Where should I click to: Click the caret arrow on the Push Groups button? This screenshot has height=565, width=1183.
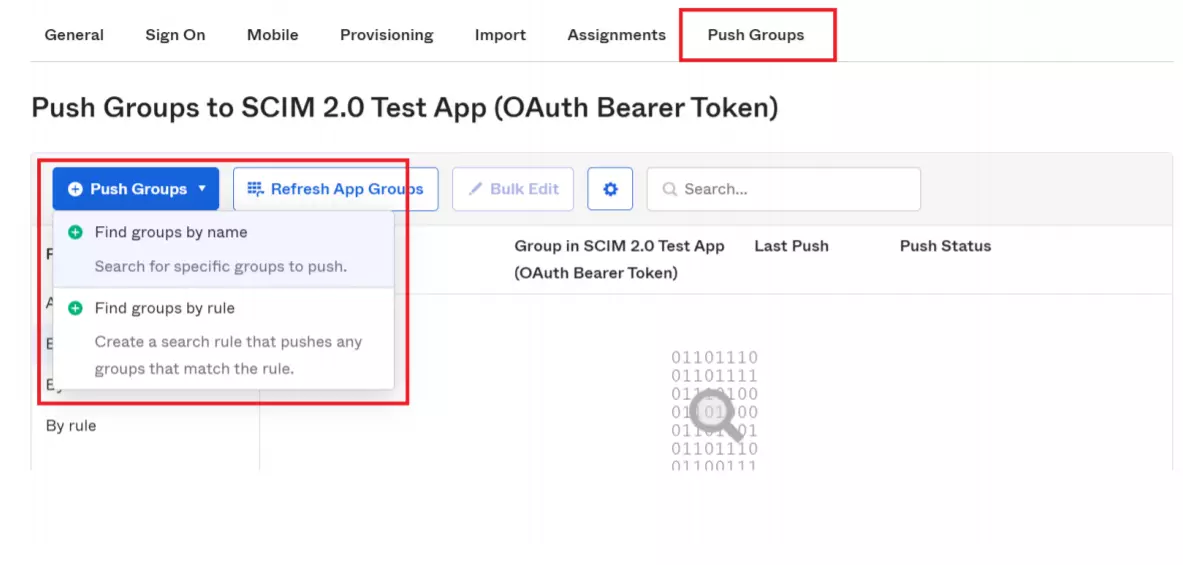click(201, 189)
